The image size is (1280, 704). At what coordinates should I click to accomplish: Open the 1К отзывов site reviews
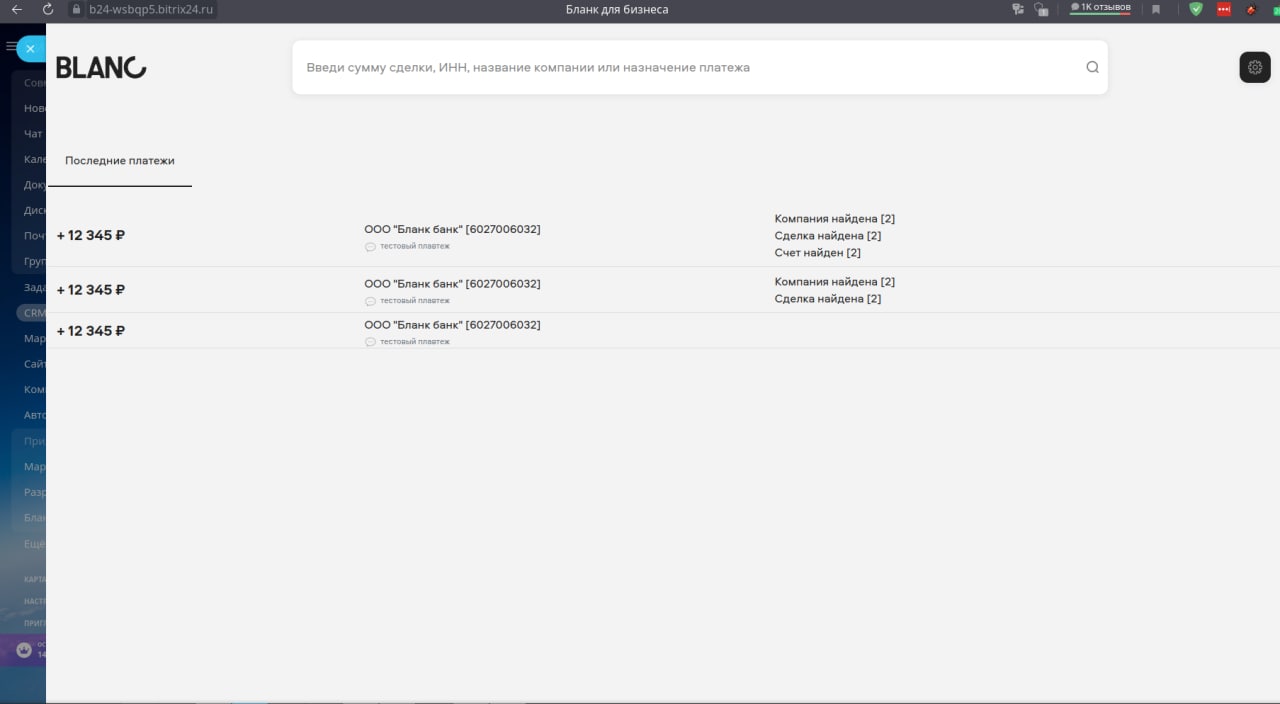pos(1100,8)
